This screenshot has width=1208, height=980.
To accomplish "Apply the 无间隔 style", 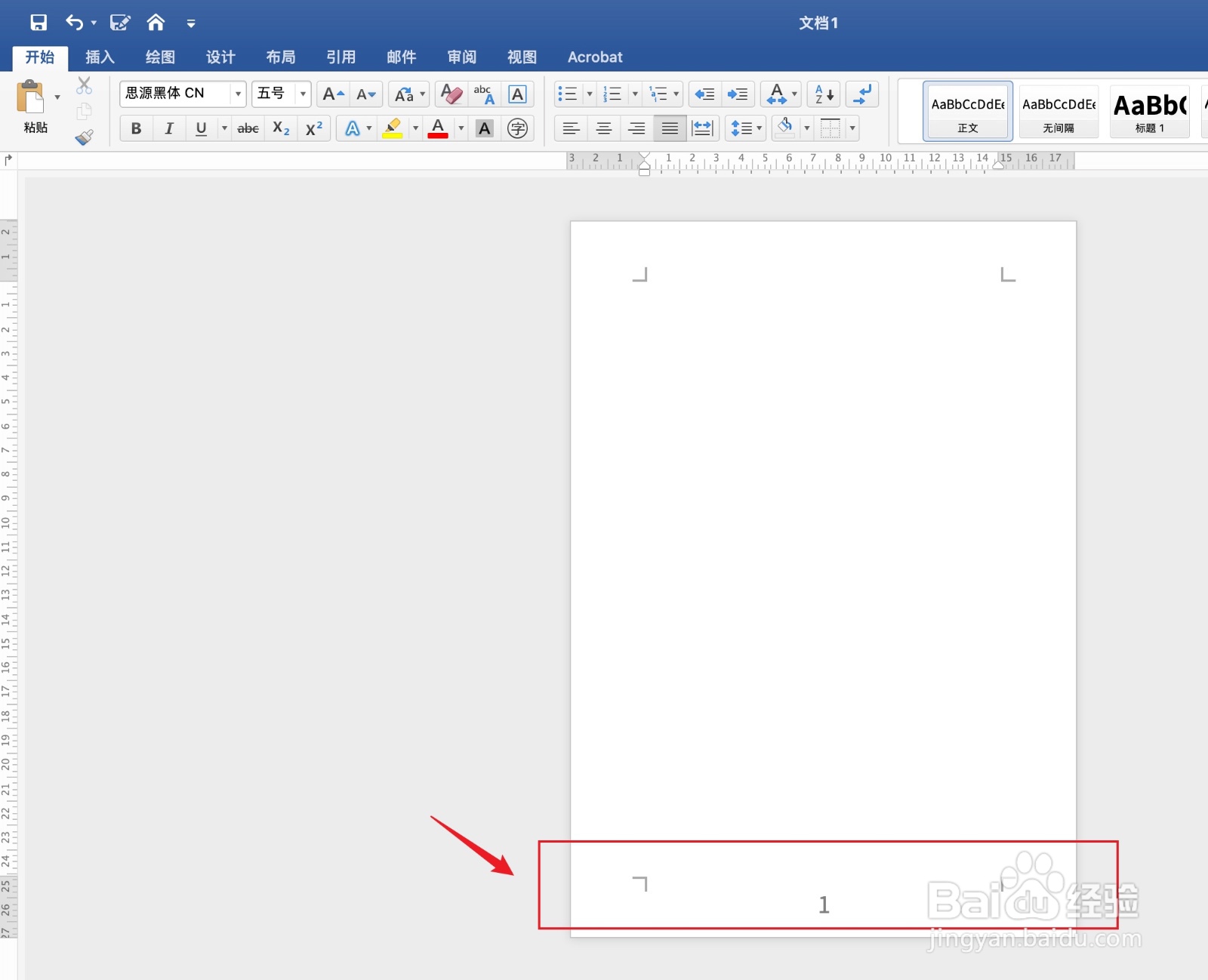I will 1059,111.
